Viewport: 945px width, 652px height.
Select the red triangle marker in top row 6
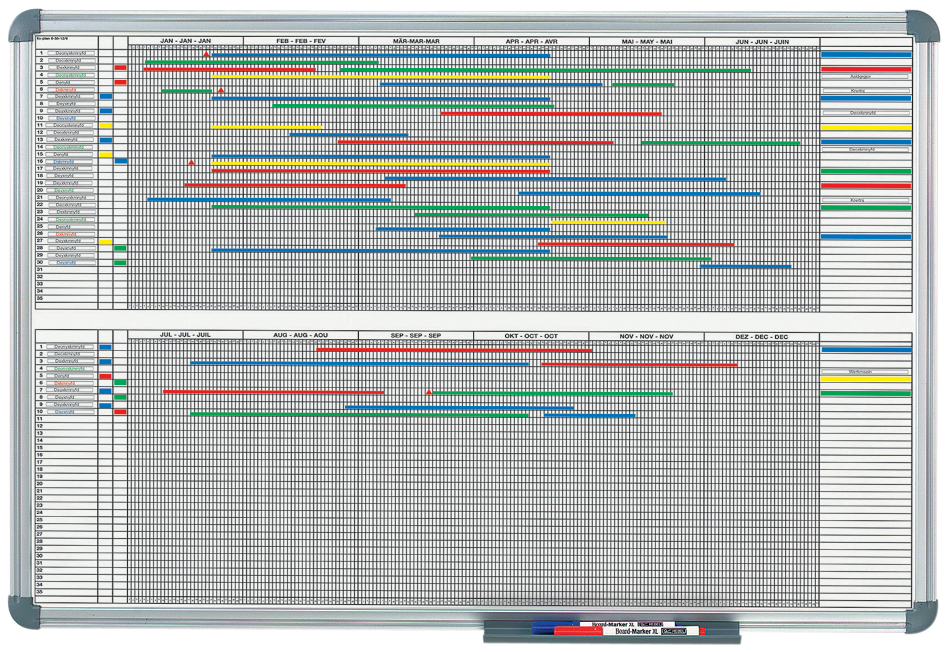pos(221,90)
